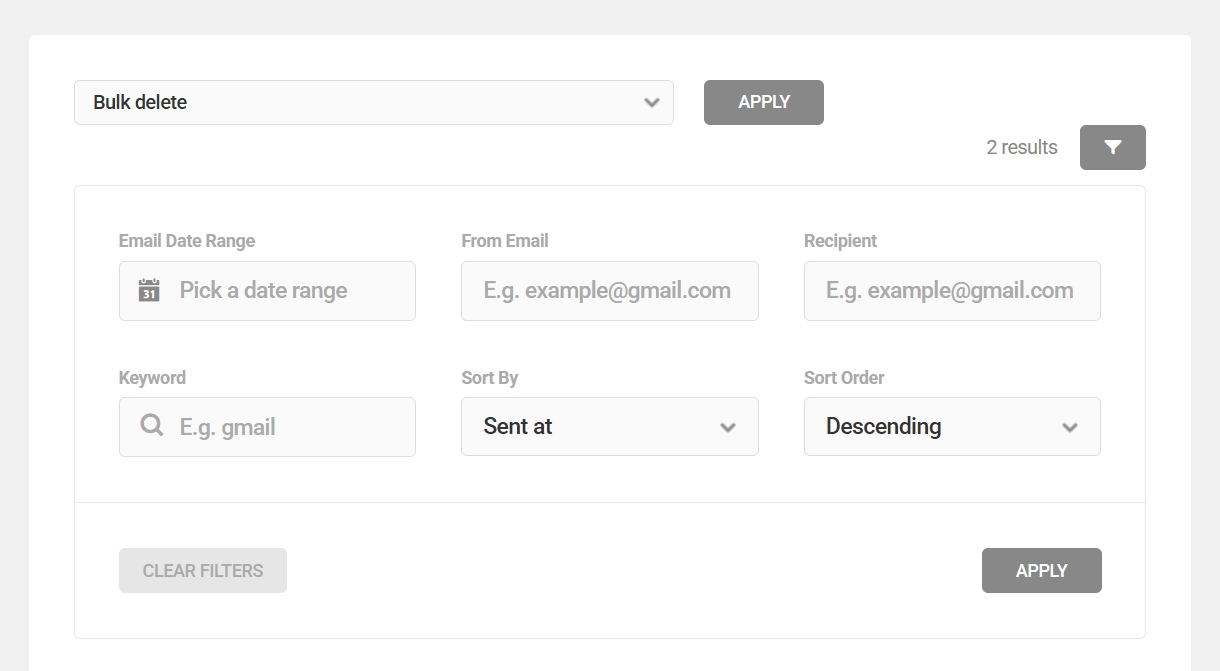
Task: Click the chevron on Sort Order selector
Action: [x=1069, y=426]
